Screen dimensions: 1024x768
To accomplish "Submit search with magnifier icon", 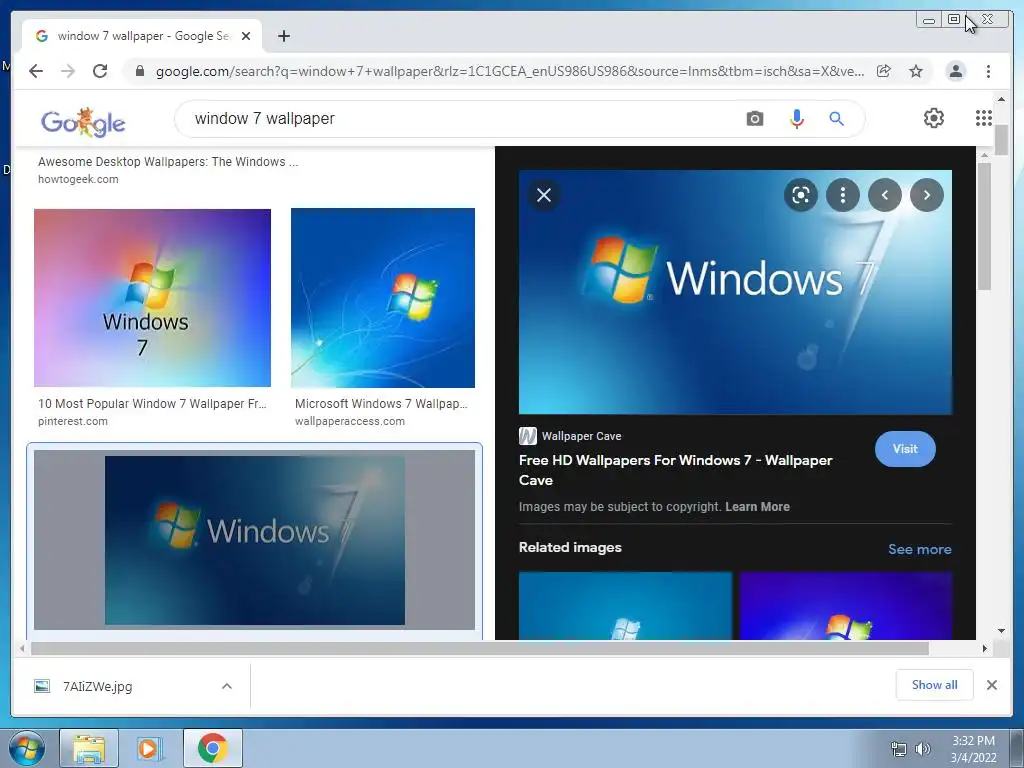I will pos(837,119).
